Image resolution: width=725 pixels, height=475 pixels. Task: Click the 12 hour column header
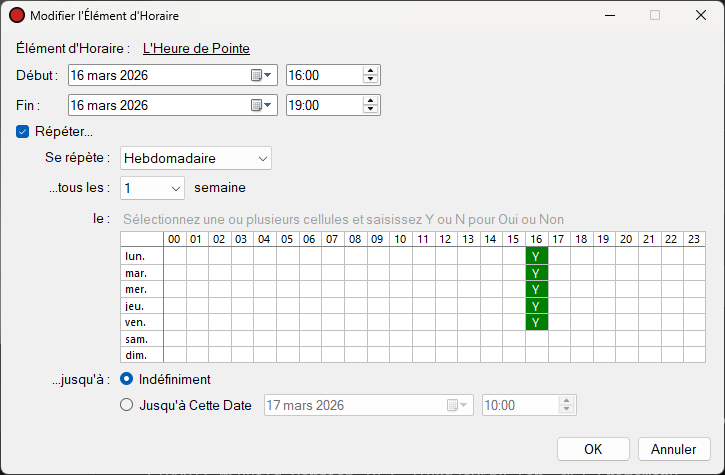point(446,239)
